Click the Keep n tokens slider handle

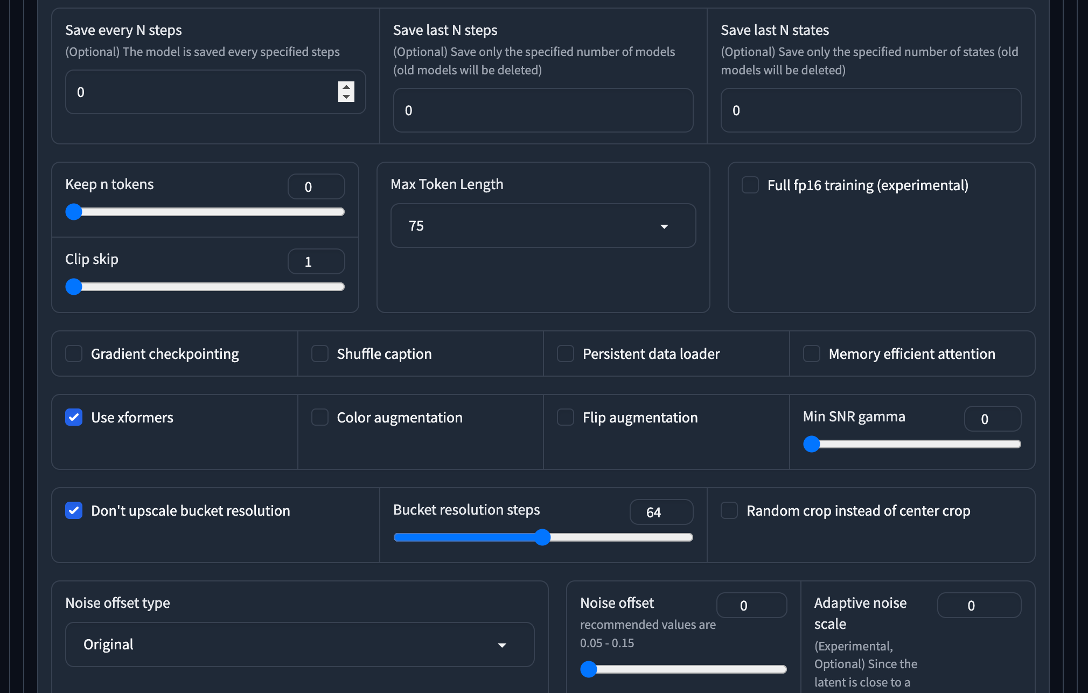[73, 212]
